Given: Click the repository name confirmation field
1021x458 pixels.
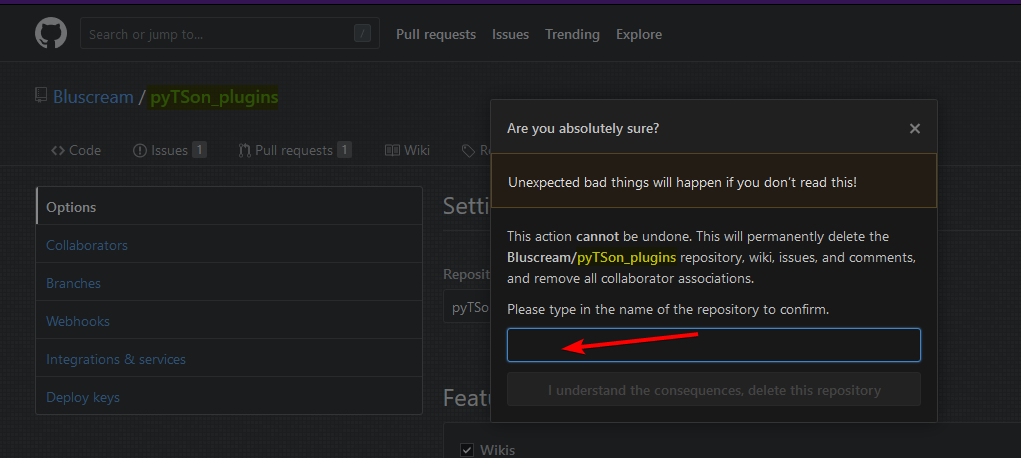Looking at the screenshot, I should pyautogui.click(x=714, y=345).
